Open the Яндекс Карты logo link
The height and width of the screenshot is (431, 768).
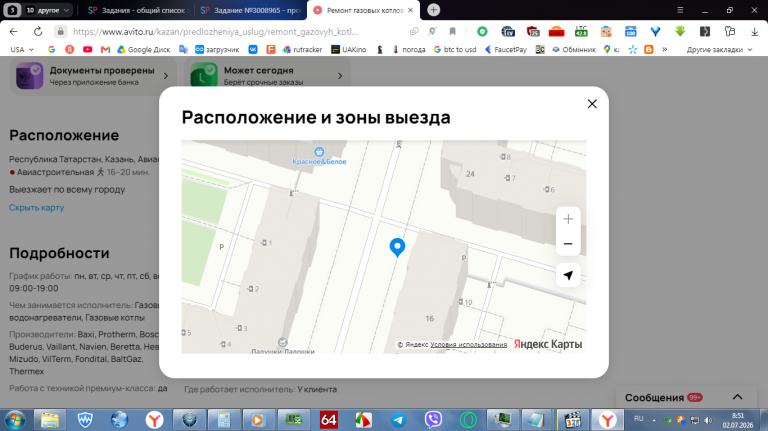(548, 344)
